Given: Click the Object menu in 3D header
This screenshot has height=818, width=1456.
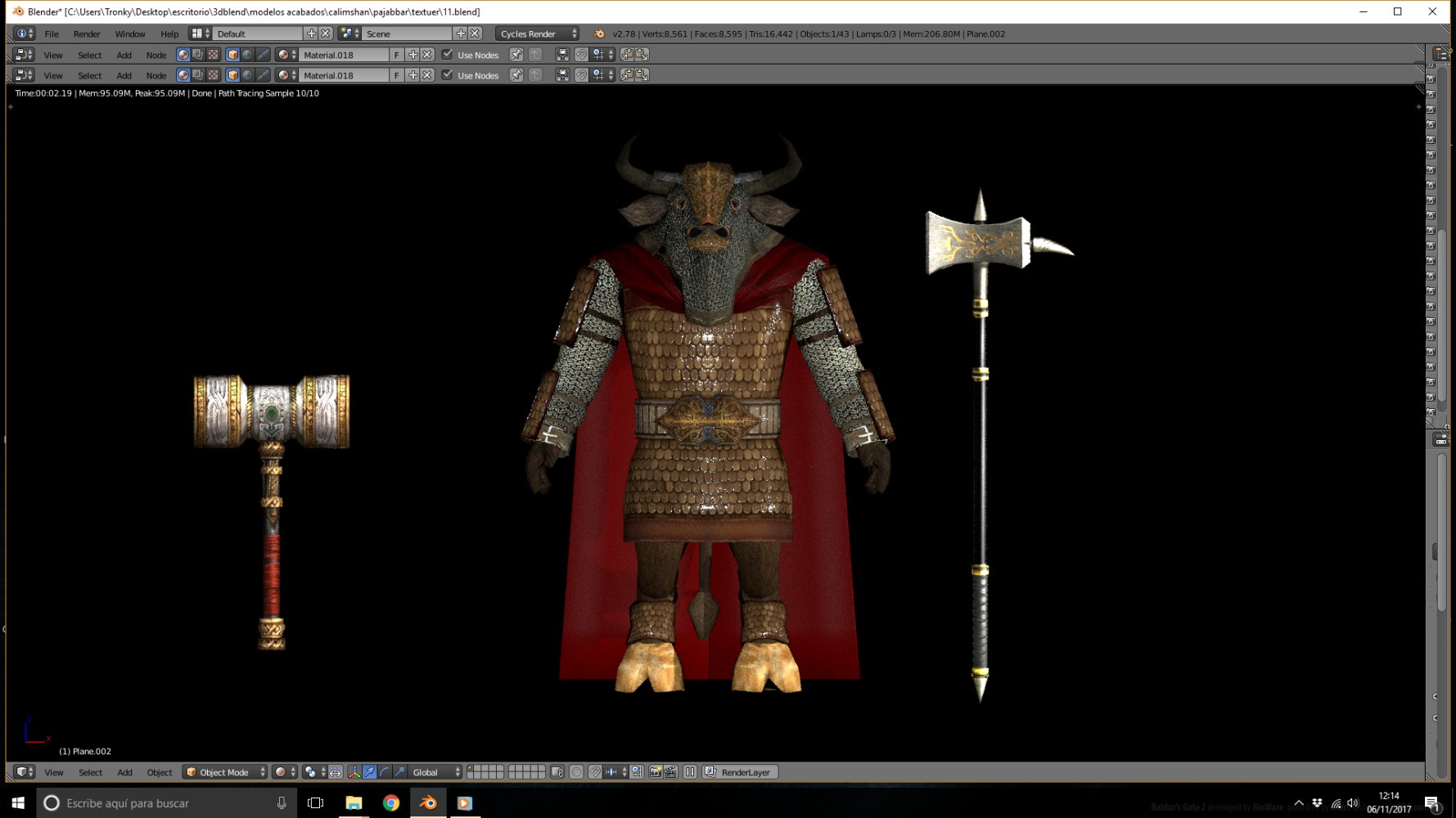Looking at the screenshot, I should click(160, 772).
